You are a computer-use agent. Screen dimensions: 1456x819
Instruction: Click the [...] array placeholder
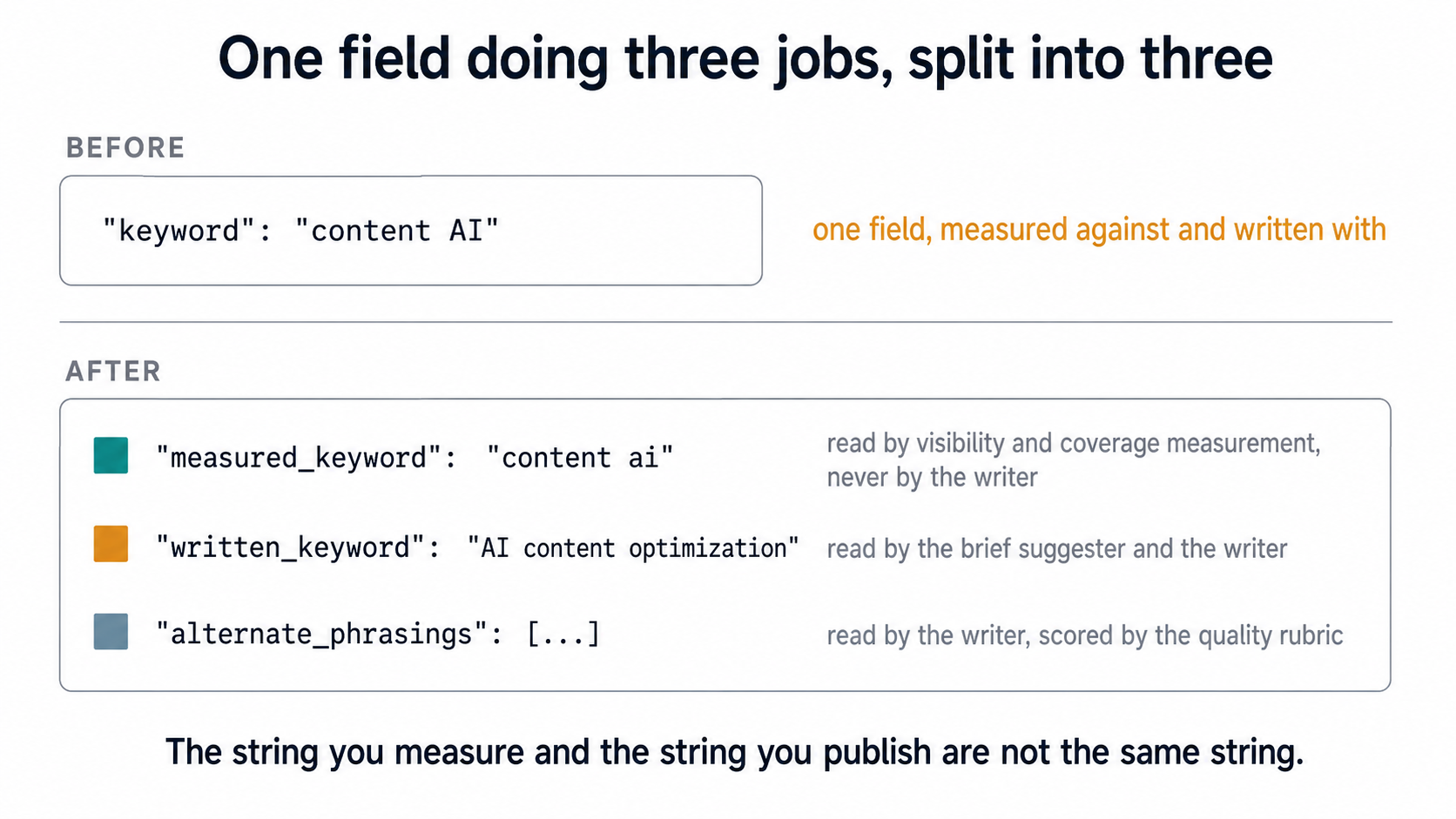pos(563,633)
